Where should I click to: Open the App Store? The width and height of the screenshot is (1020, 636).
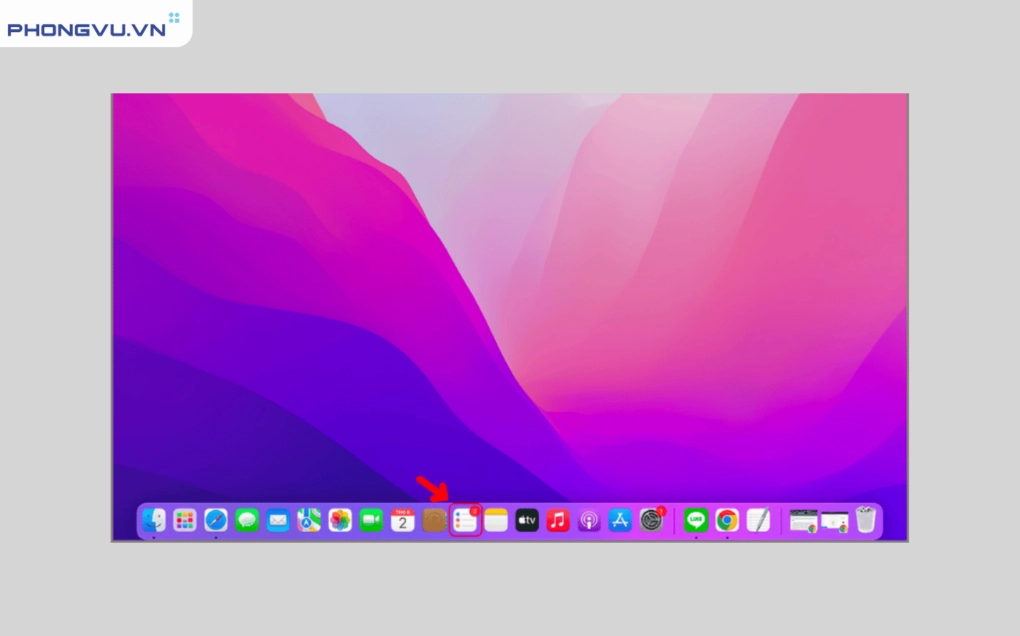(620, 520)
